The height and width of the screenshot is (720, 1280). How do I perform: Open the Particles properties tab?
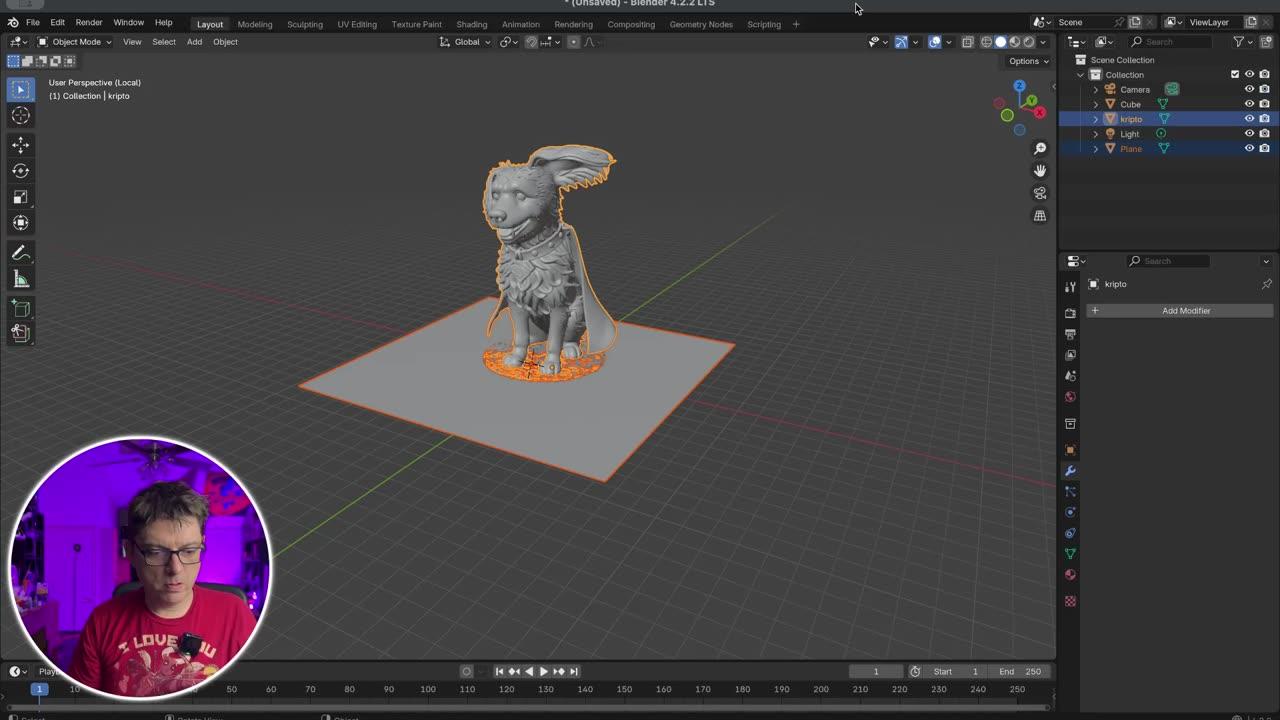(1070, 491)
